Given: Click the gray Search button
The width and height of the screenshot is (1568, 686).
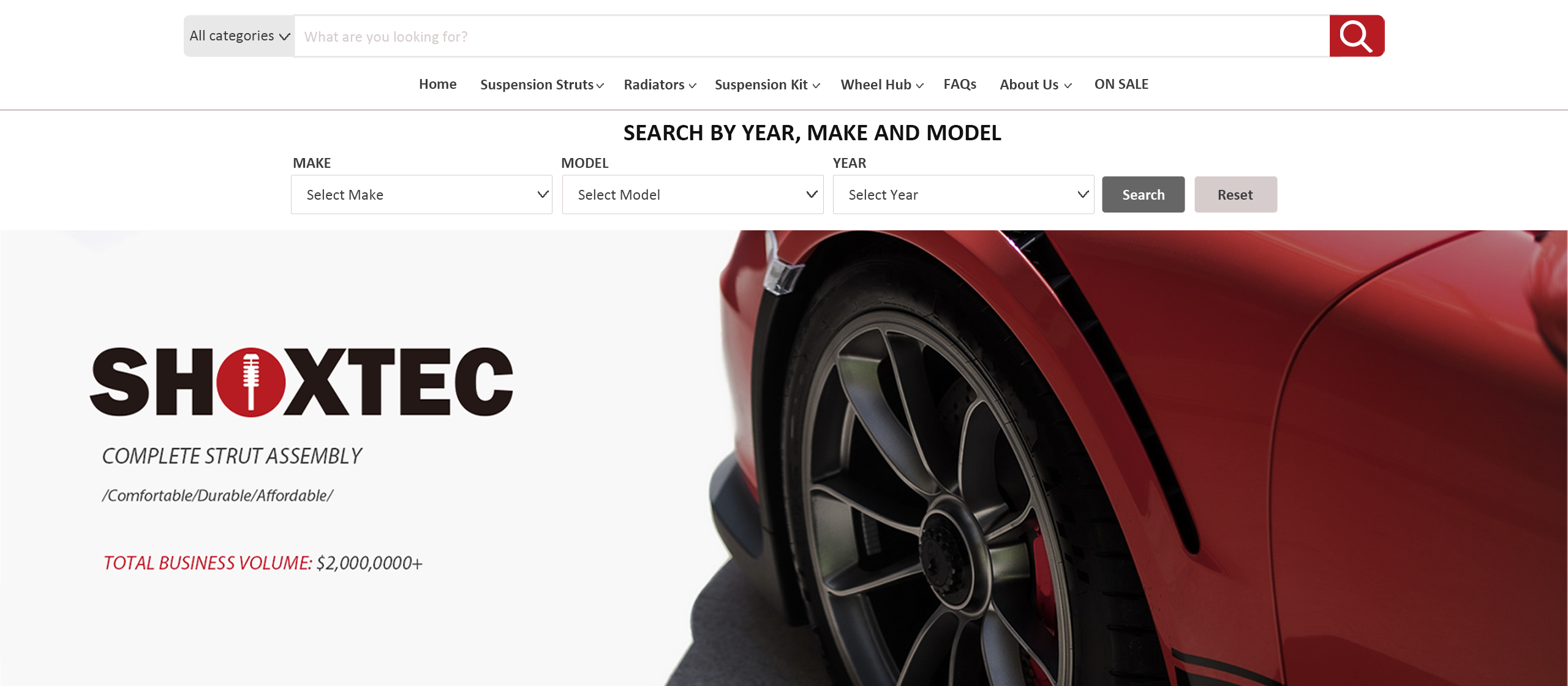Looking at the screenshot, I should click(x=1143, y=195).
